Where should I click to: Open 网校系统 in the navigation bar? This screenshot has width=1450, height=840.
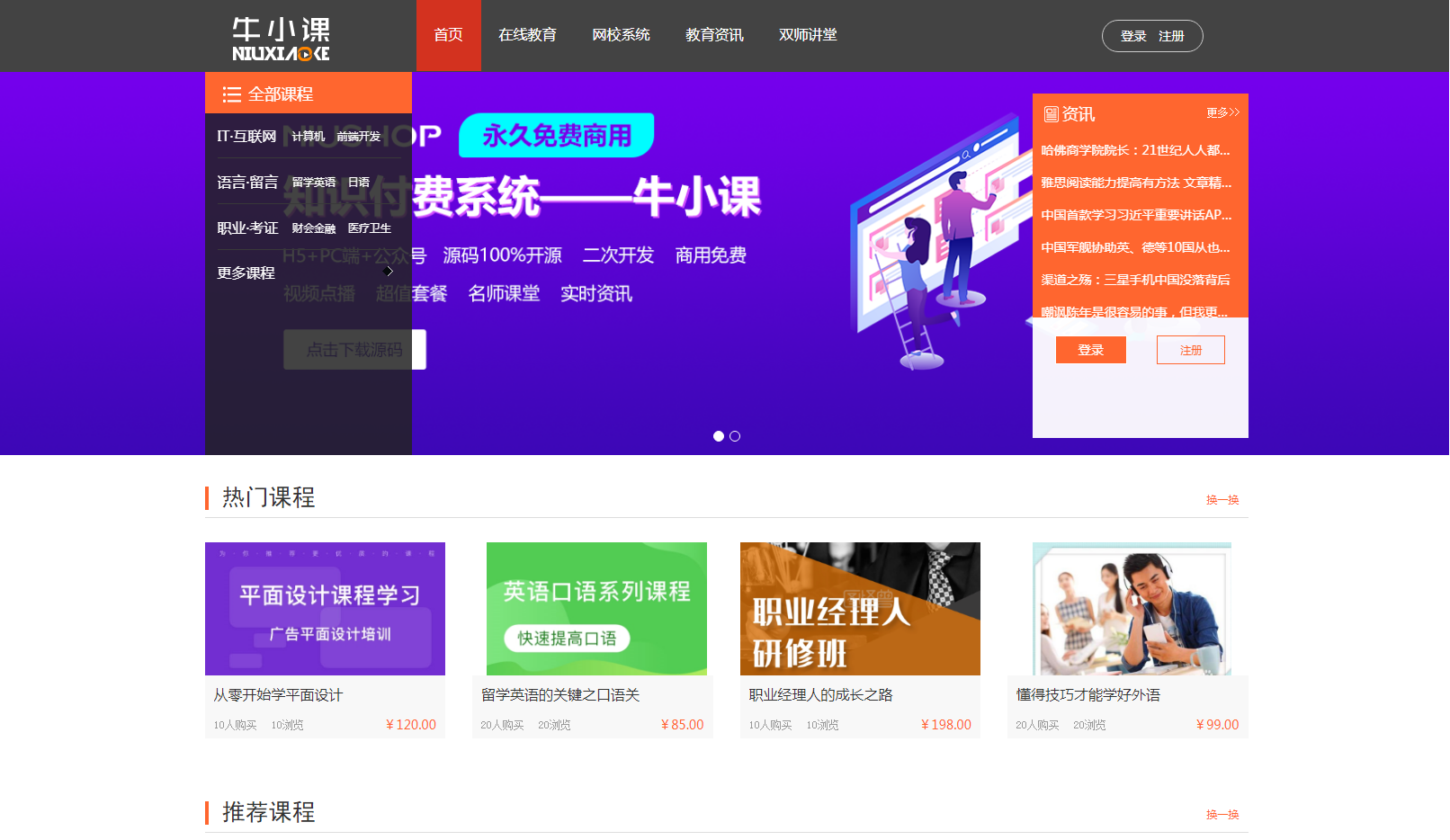tap(621, 35)
